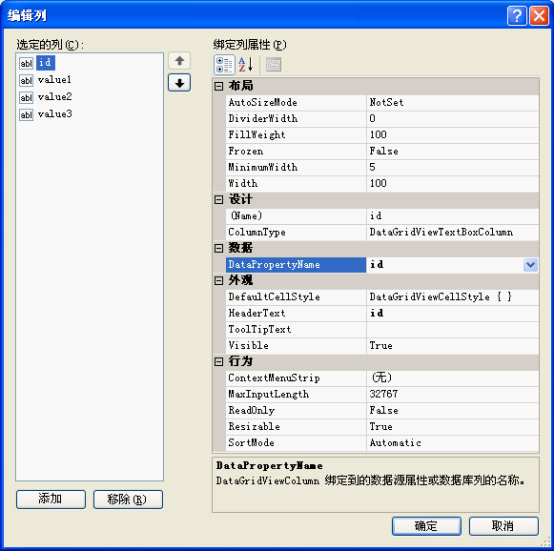Collapse the 外观 category
The width and height of the screenshot is (554, 551).
click(x=219, y=281)
